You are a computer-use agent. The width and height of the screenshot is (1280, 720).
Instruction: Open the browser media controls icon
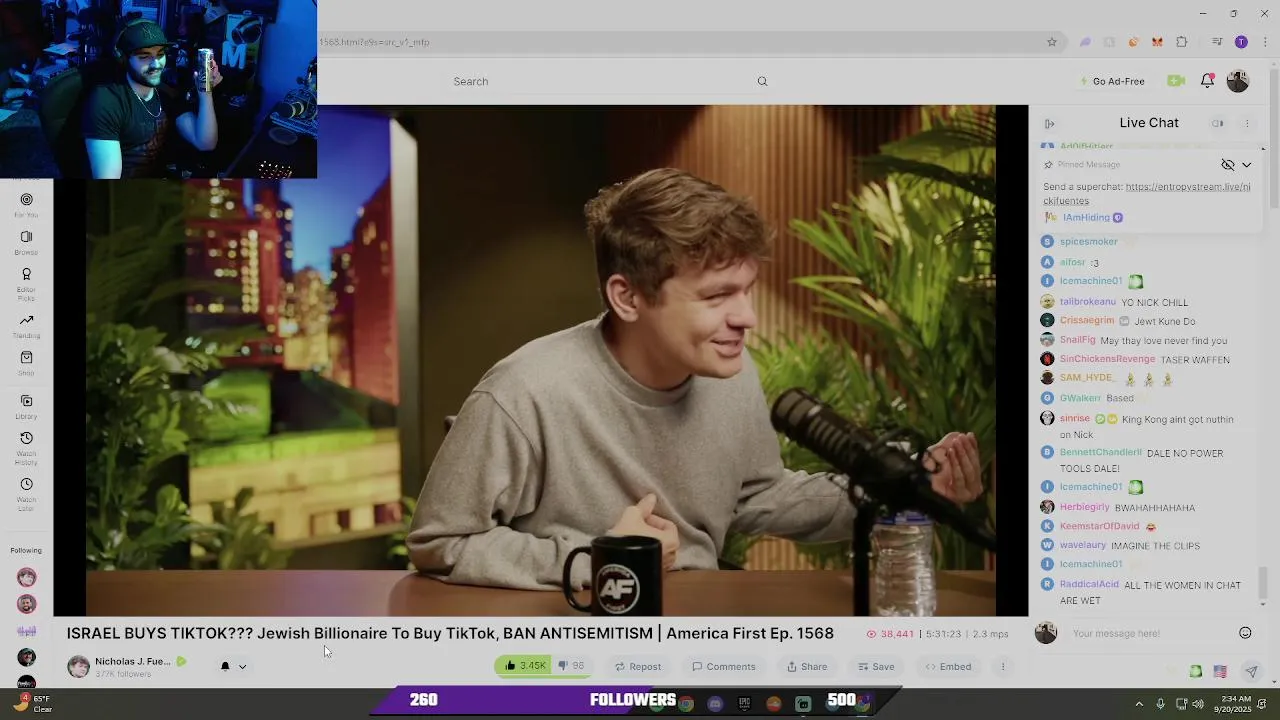click(1217, 42)
